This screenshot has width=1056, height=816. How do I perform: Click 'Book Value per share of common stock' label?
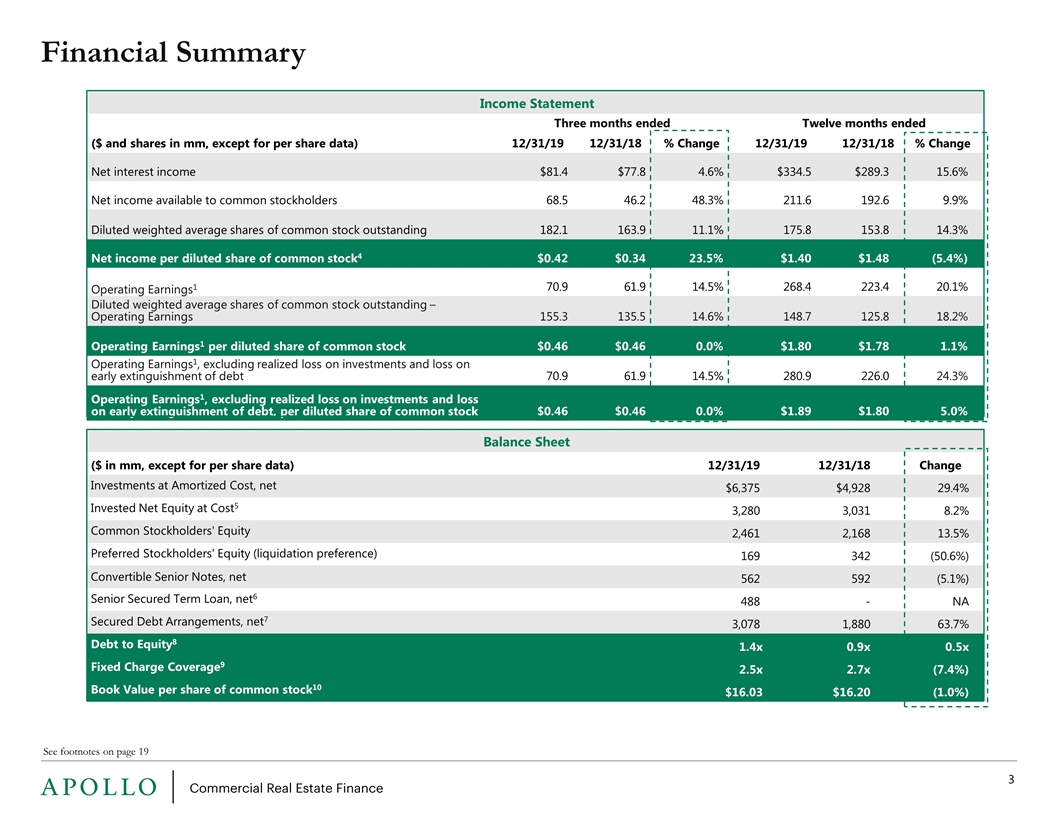206,689
